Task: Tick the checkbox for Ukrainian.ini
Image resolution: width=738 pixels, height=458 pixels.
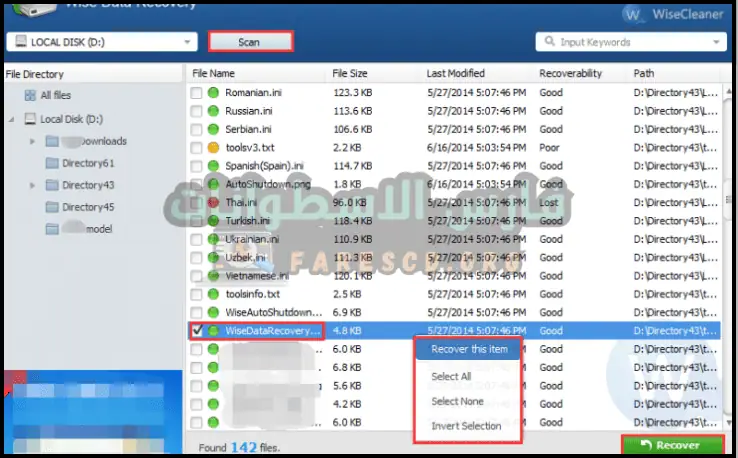Action: 196,240
